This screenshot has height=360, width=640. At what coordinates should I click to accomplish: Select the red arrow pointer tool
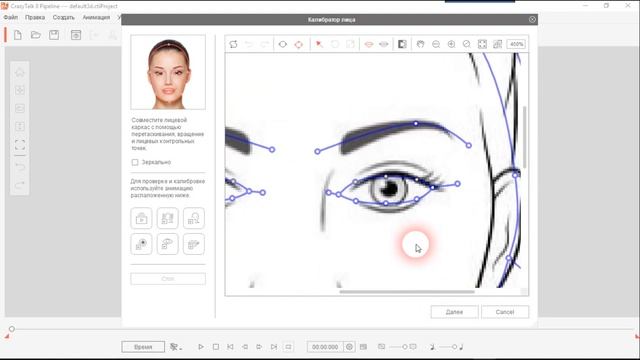point(319,44)
